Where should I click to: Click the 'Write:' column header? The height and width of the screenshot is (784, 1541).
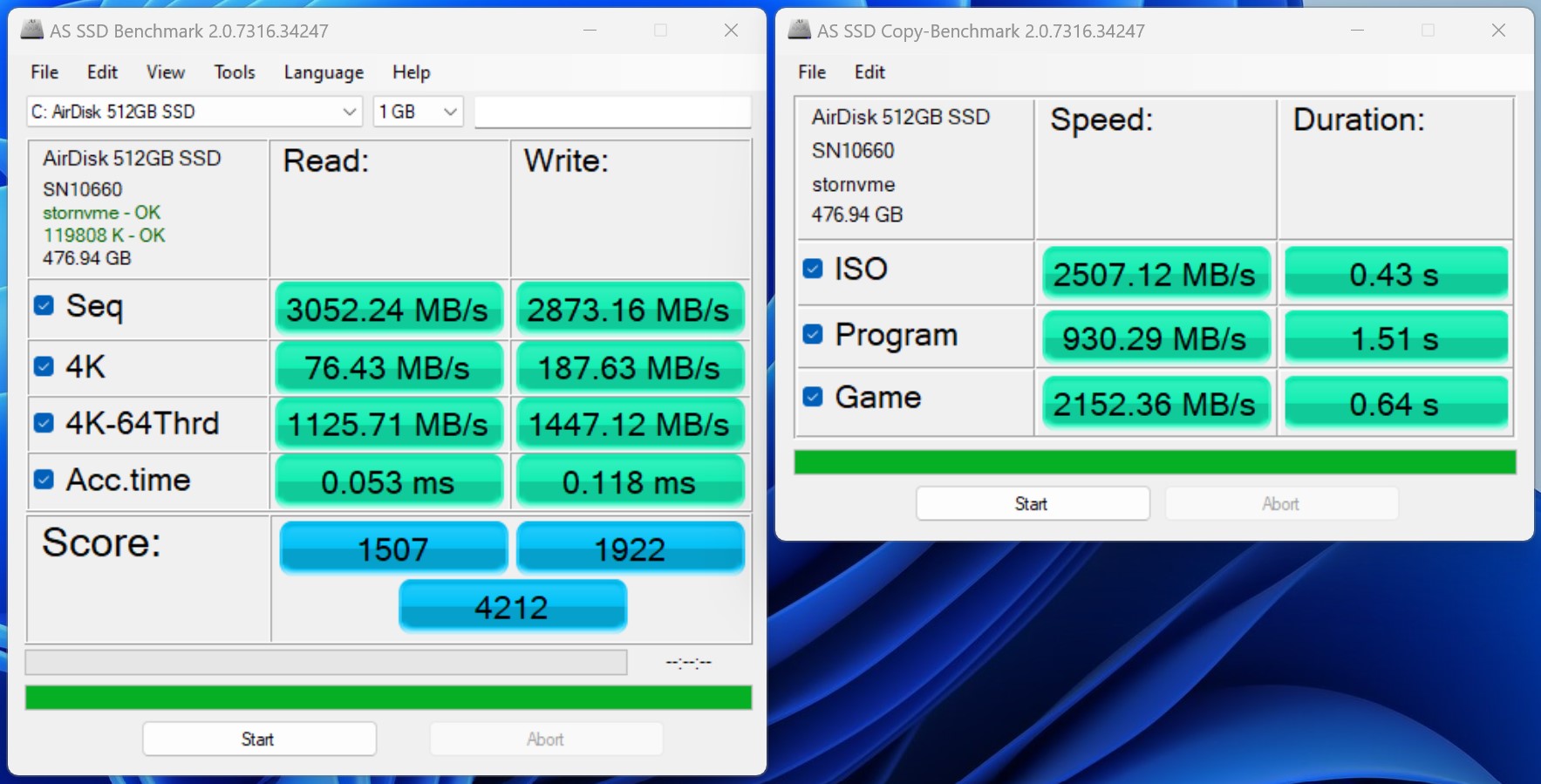point(566,160)
